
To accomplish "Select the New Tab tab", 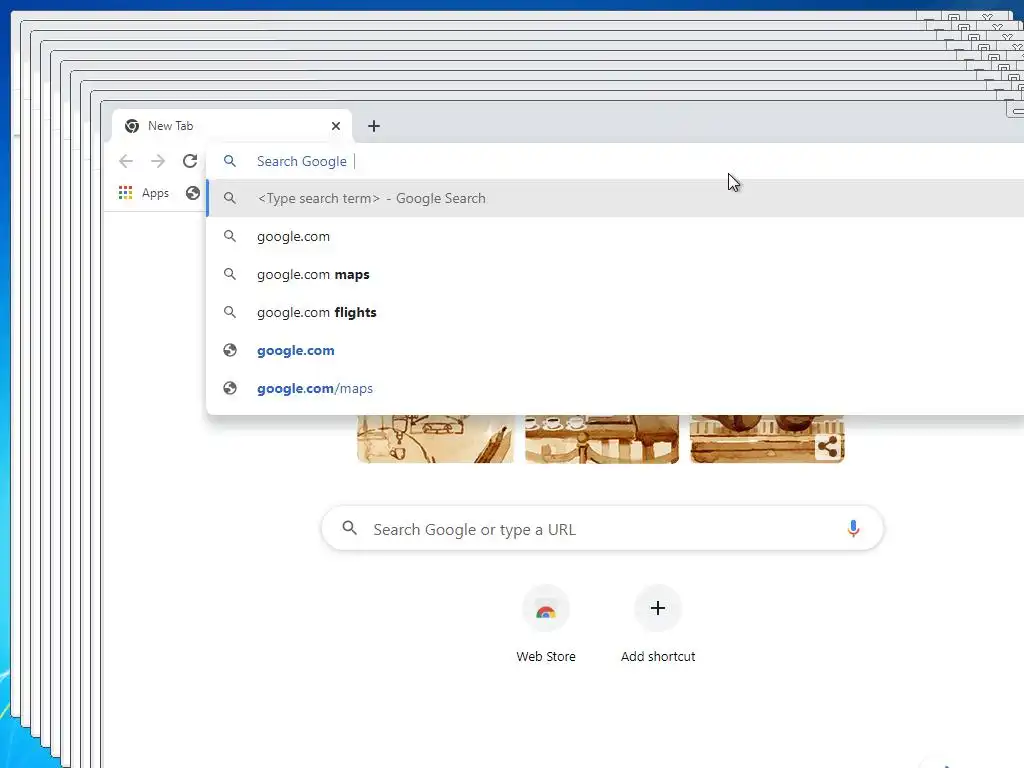I will click(x=231, y=126).
